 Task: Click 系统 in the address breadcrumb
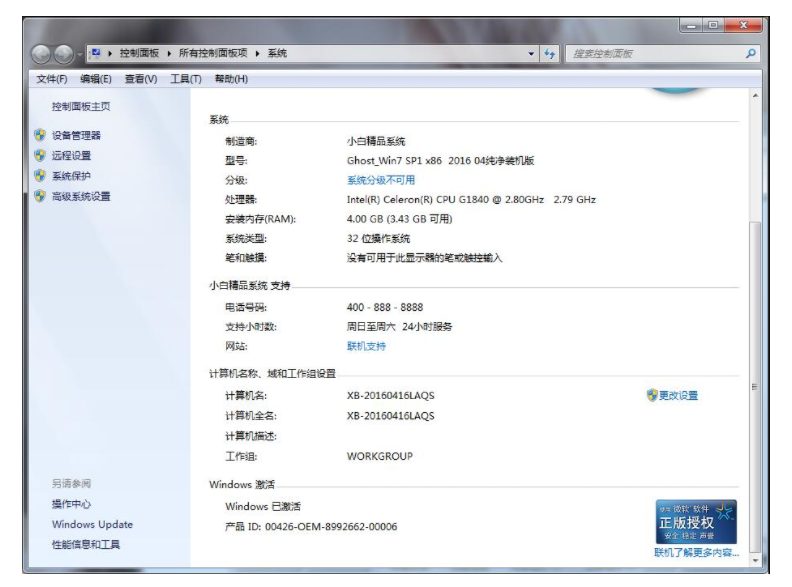277,53
